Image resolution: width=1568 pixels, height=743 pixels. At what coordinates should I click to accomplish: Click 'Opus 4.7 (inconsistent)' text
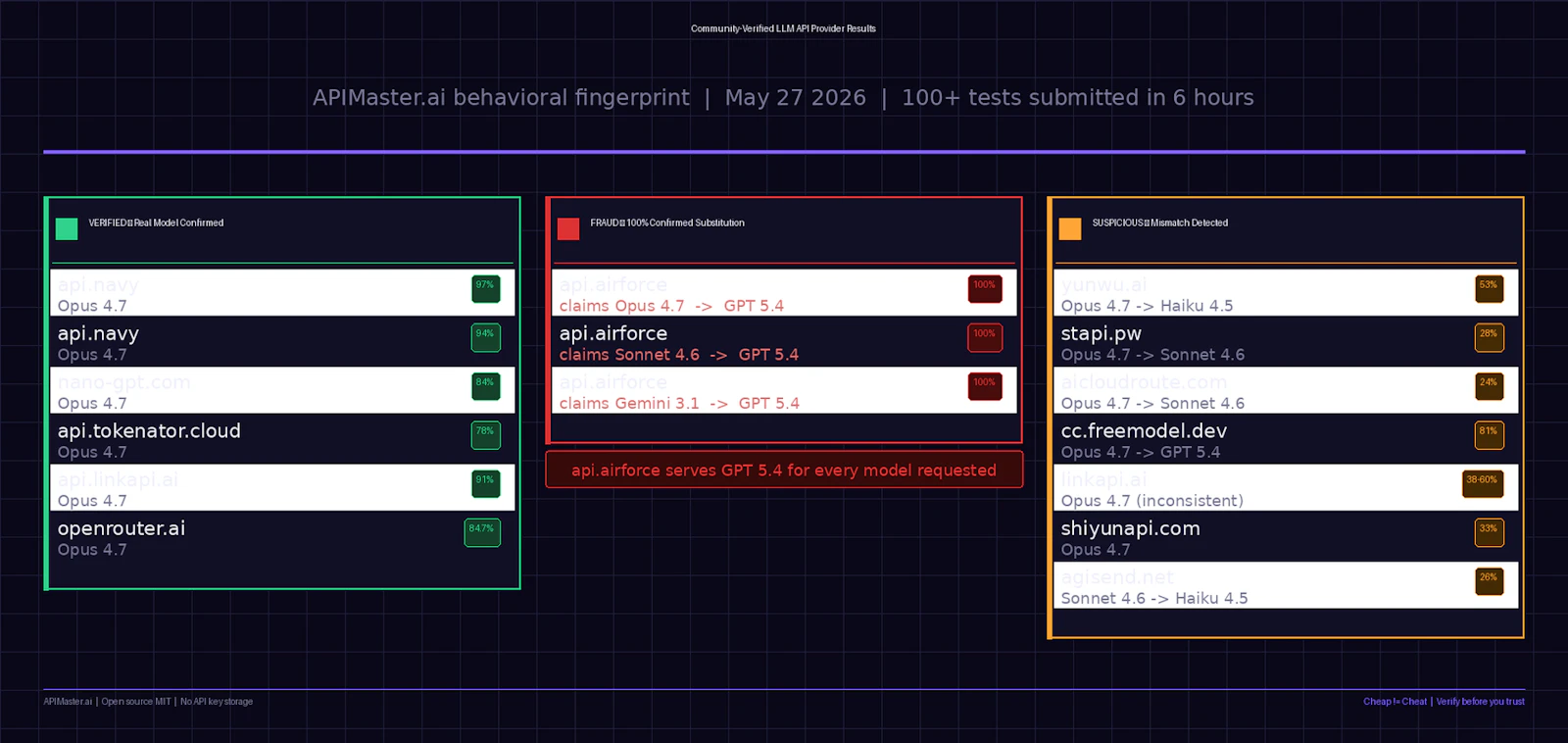1152,501
